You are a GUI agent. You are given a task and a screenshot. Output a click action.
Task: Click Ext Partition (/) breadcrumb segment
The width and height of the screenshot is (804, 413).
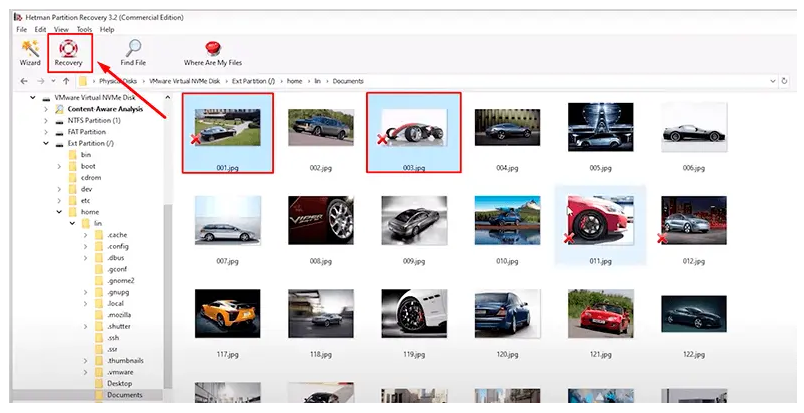tap(253, 81)
